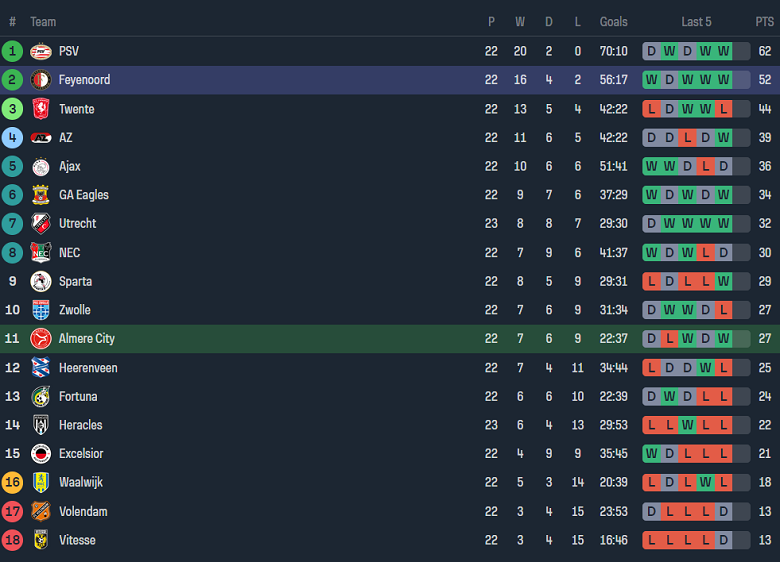Click the Vitesse club crest icon
The width and height of the screenshot is (780, 562).
click(x=41, y=540)
